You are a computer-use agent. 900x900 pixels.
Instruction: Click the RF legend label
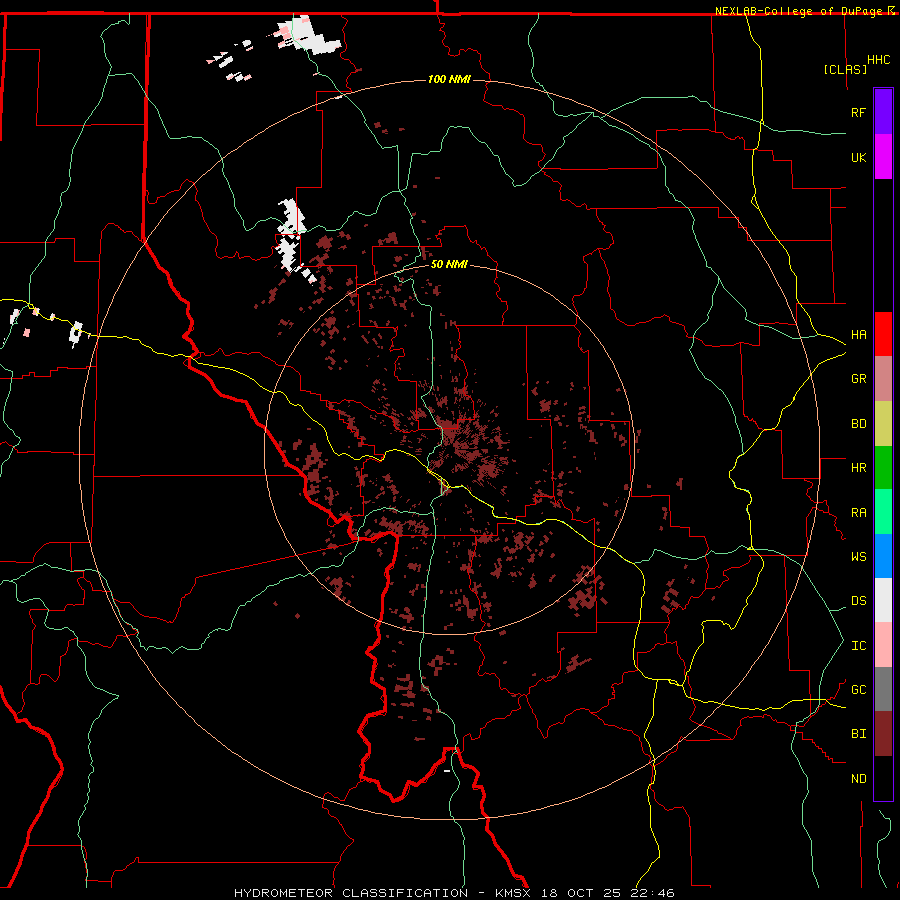pyautogui.click(x=858, y=112)
